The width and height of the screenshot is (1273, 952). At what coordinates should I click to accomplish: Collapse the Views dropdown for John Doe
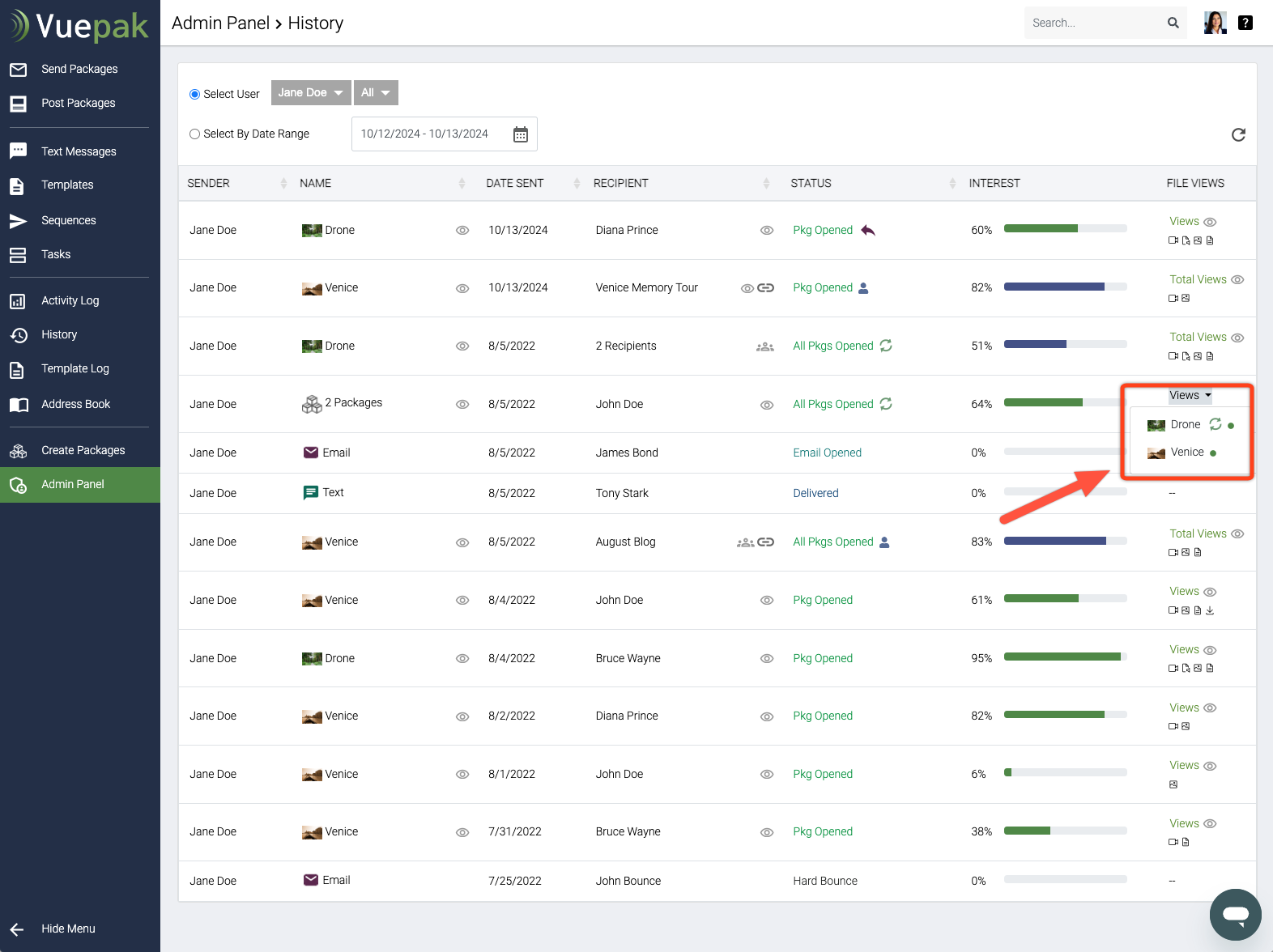(1190, 396)
